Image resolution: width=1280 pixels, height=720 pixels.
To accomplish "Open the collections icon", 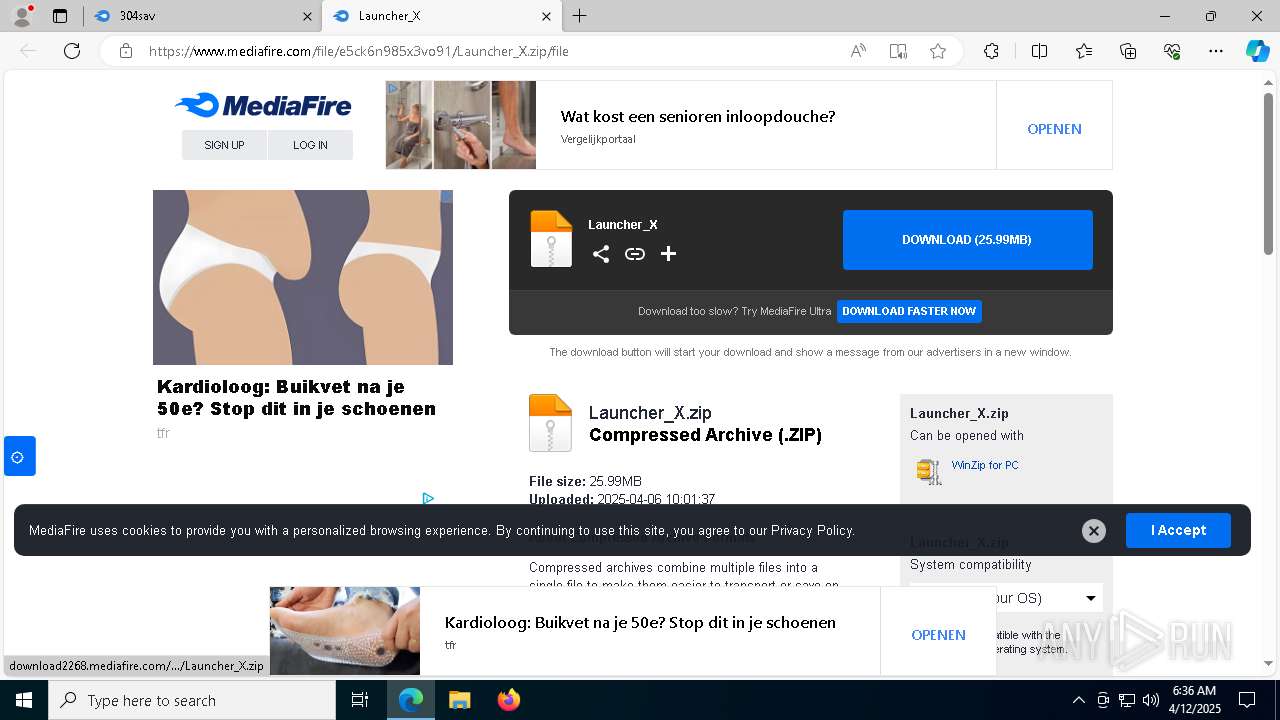I will (x=1128, y=51).
